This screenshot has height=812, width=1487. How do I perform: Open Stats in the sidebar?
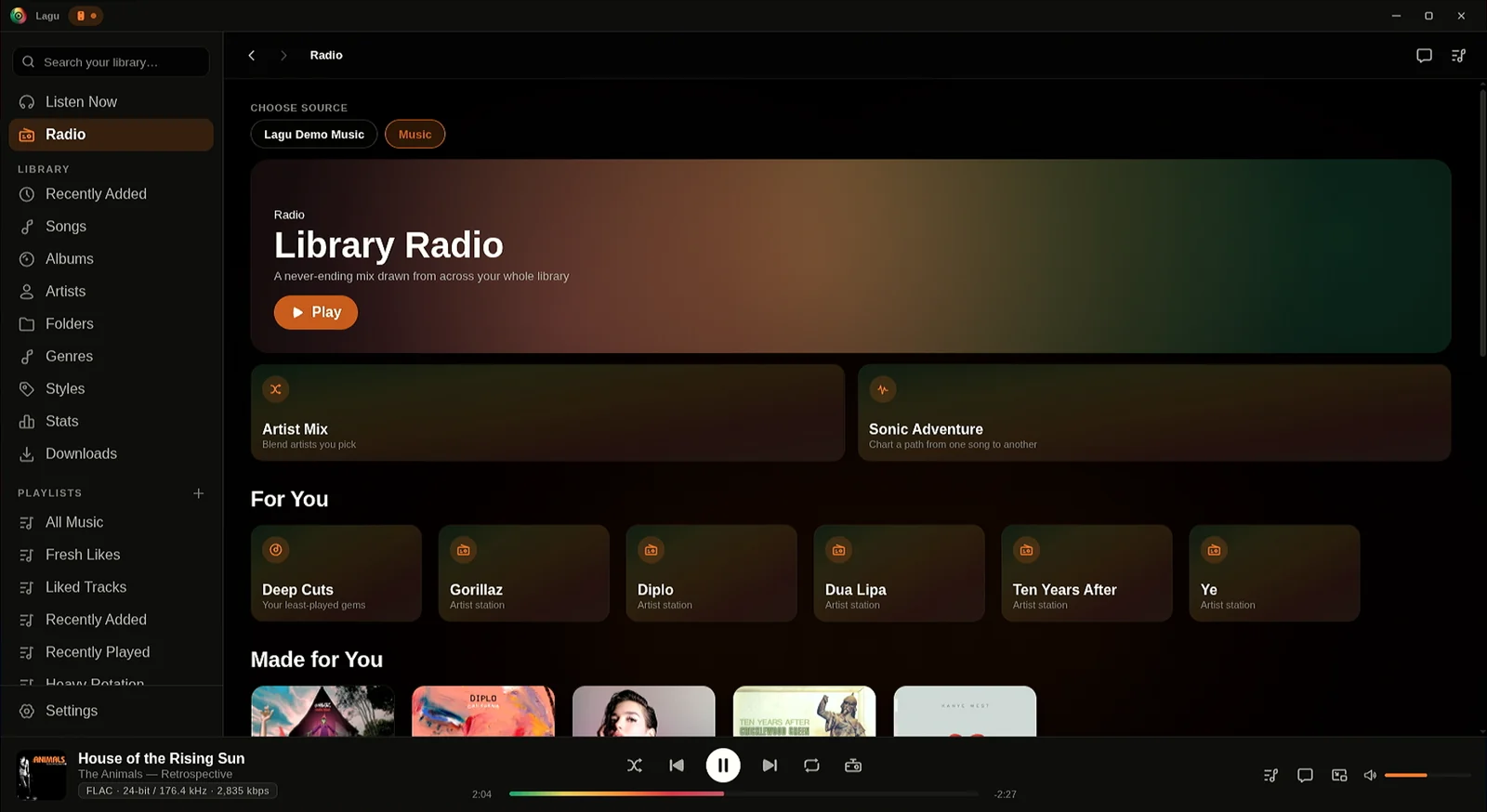112,422
